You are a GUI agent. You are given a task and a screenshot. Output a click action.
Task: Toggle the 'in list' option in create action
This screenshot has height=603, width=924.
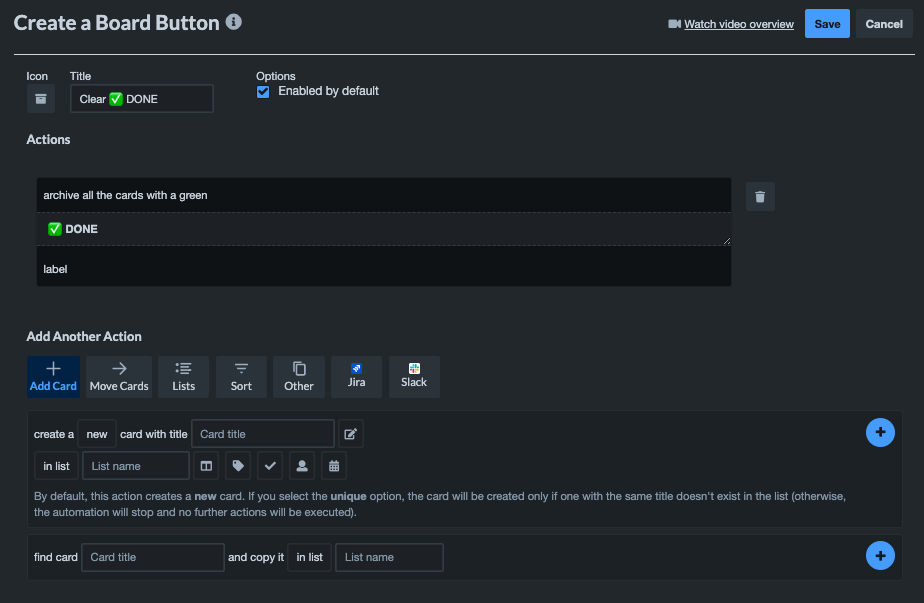(x=56, y=466)
